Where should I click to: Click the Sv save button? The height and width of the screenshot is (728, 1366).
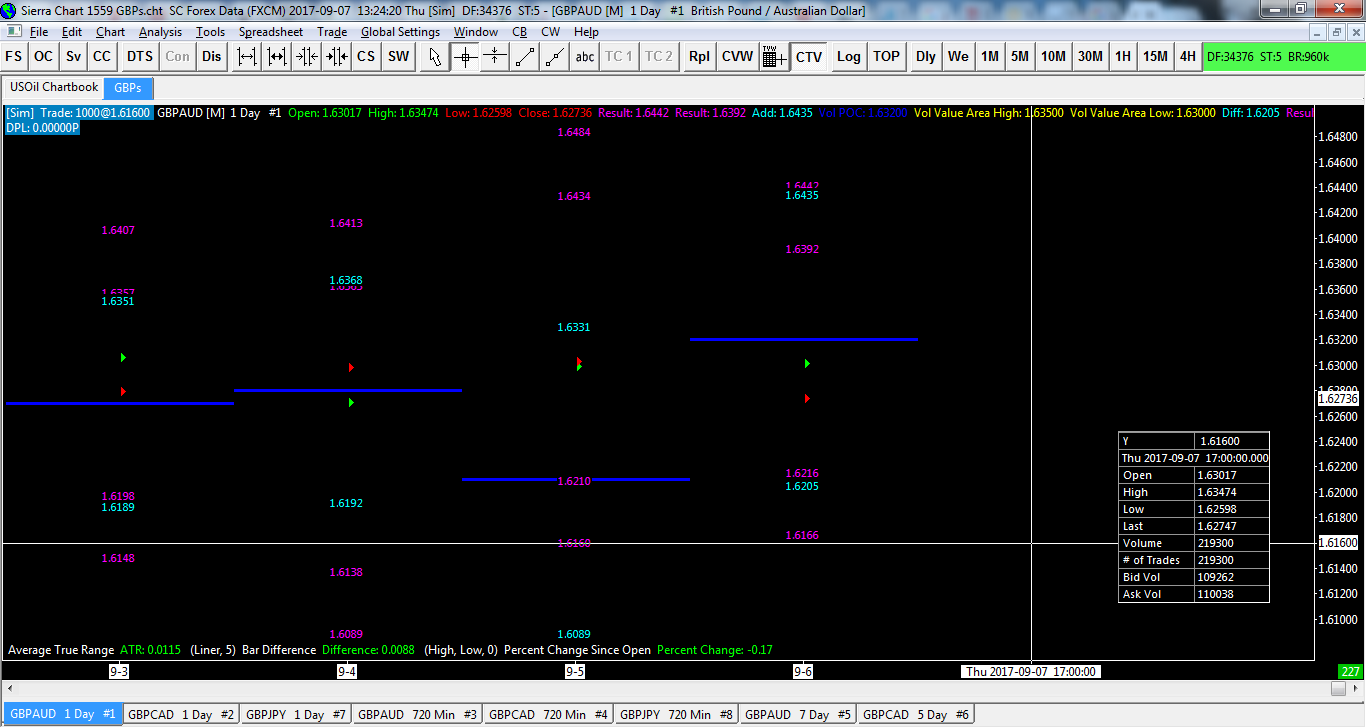(74, 56)
